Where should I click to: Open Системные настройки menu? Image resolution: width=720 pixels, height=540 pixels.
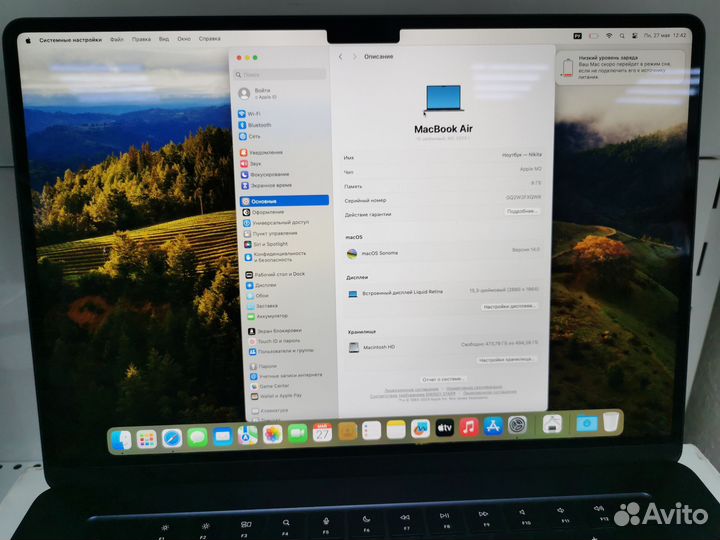click(x=70, y=40)
